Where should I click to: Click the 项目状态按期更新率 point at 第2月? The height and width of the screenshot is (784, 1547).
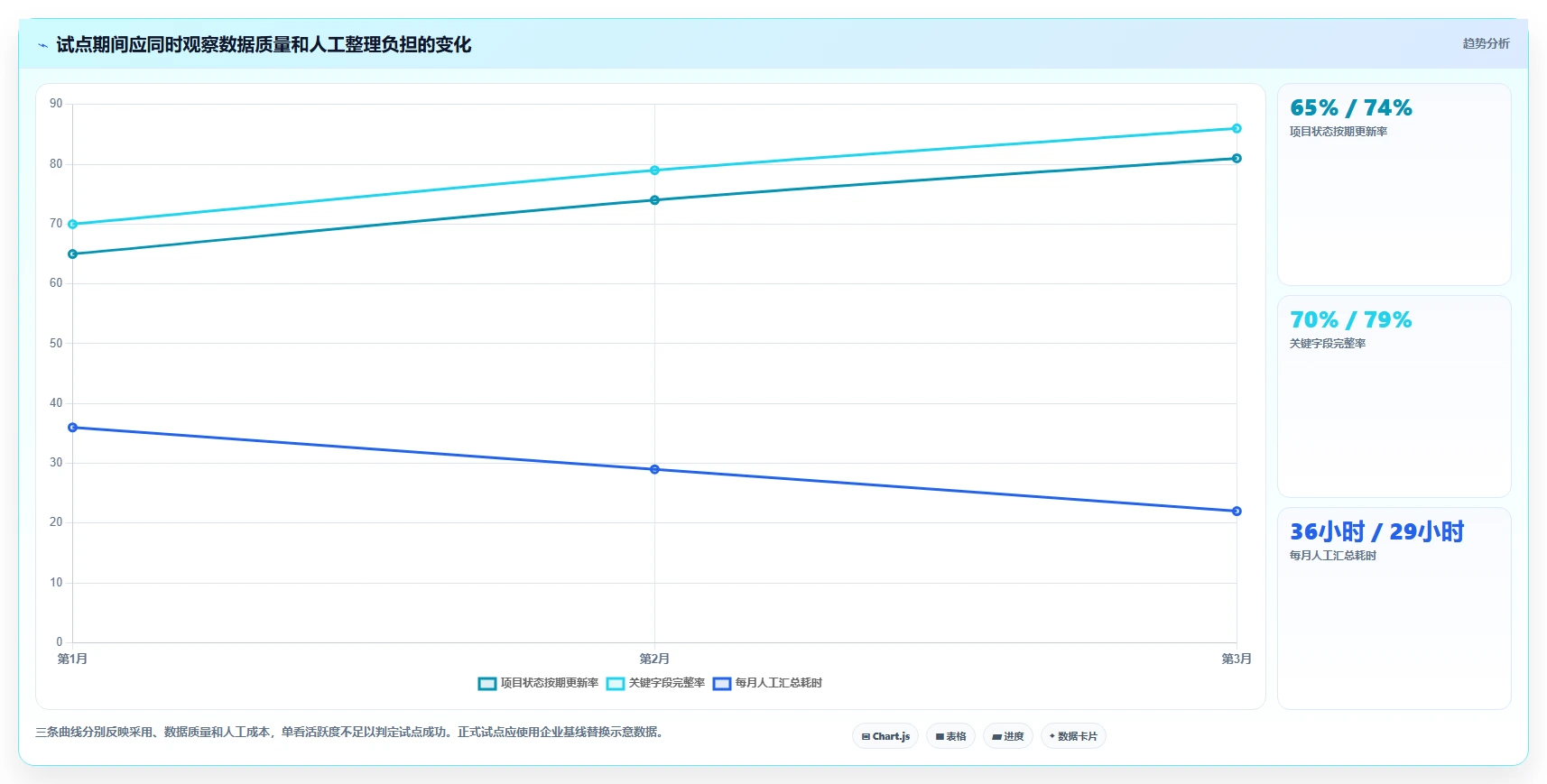click(654, 200)
